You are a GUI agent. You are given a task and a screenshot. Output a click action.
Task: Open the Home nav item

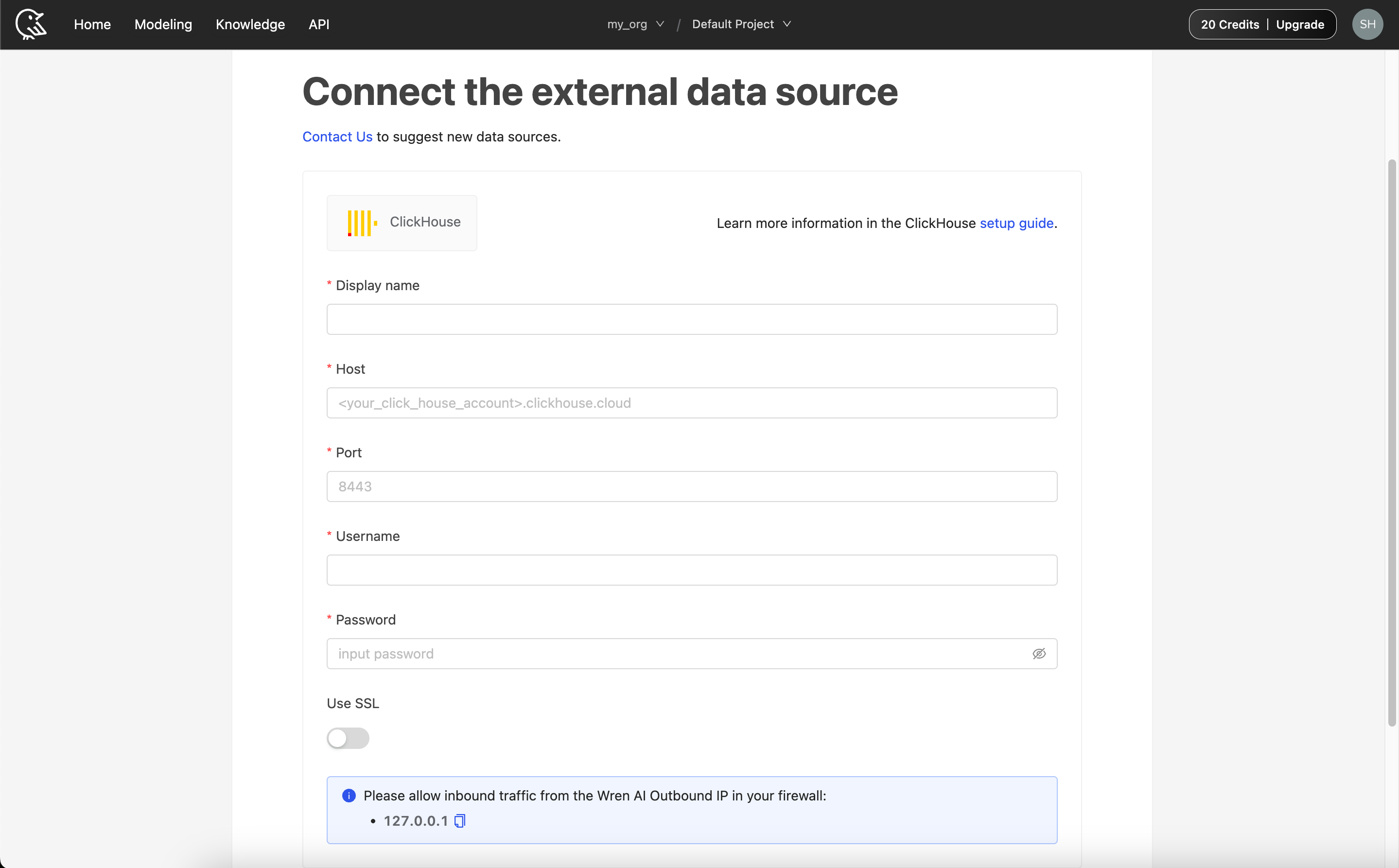pos(92,24)
